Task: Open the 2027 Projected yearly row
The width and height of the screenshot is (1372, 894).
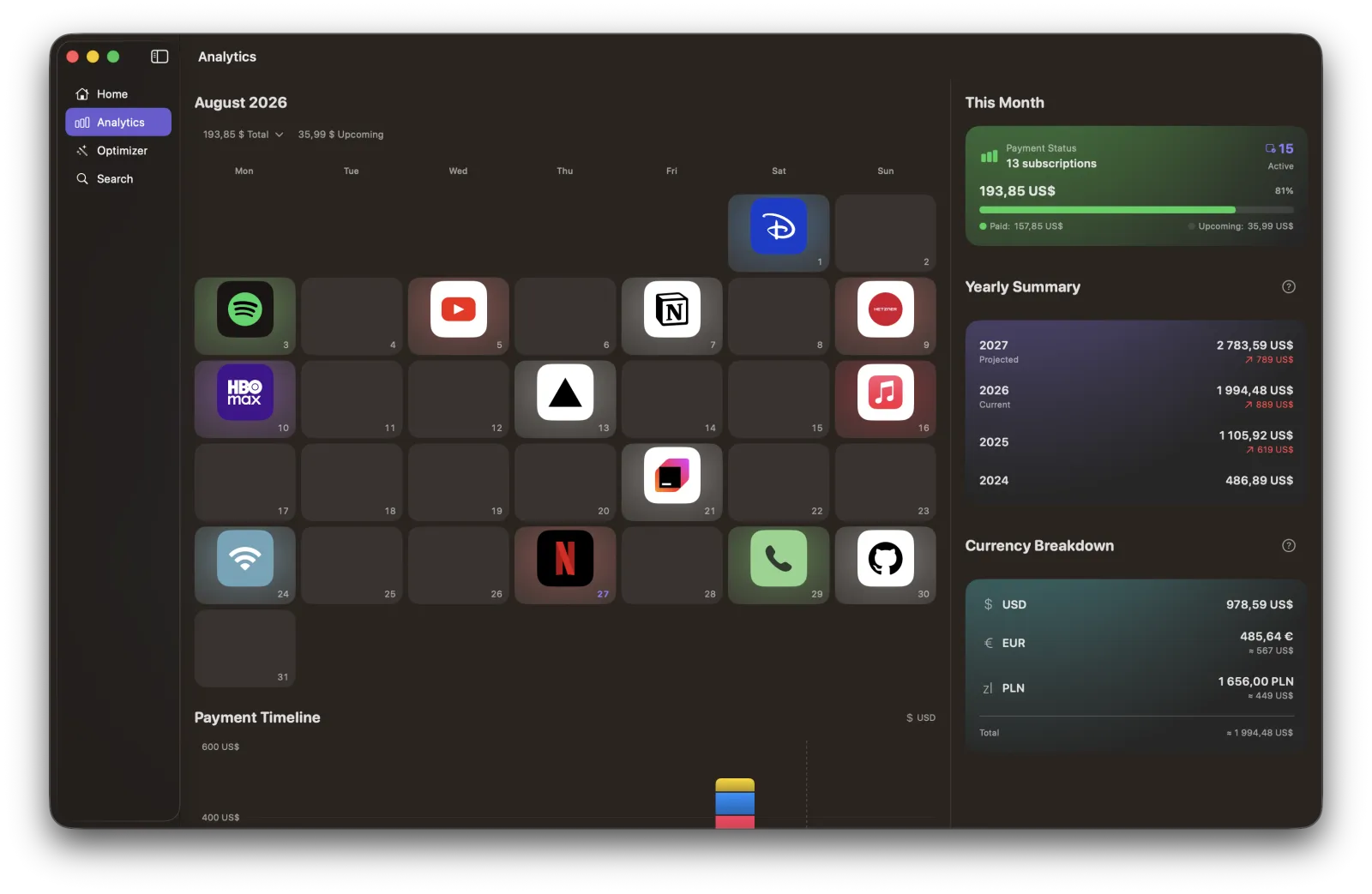Action: (1136, 351)
